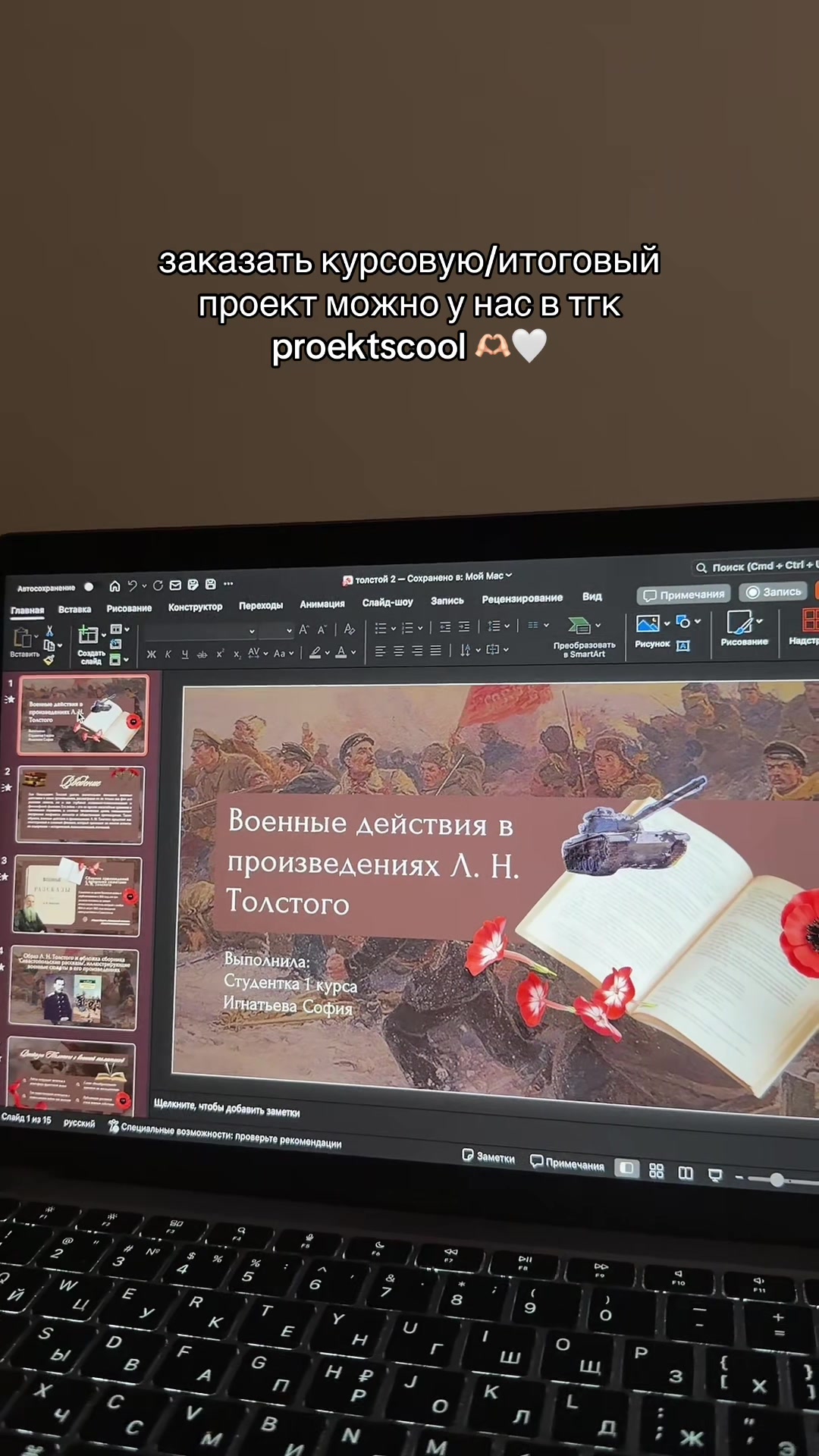Screen dimensions: 819x1456
Task: Click Русский language indicator
Action: [79, 1123]
